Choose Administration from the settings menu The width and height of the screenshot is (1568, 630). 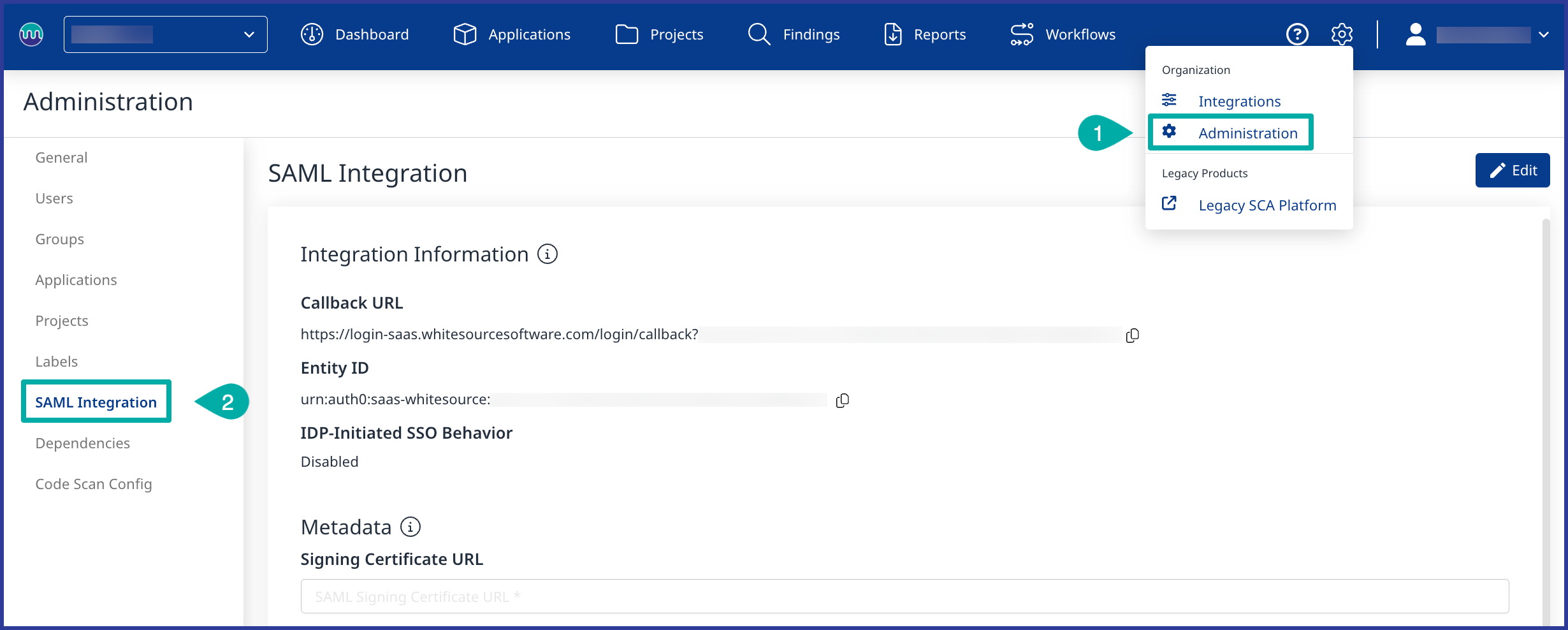[x=1247, y=133]
